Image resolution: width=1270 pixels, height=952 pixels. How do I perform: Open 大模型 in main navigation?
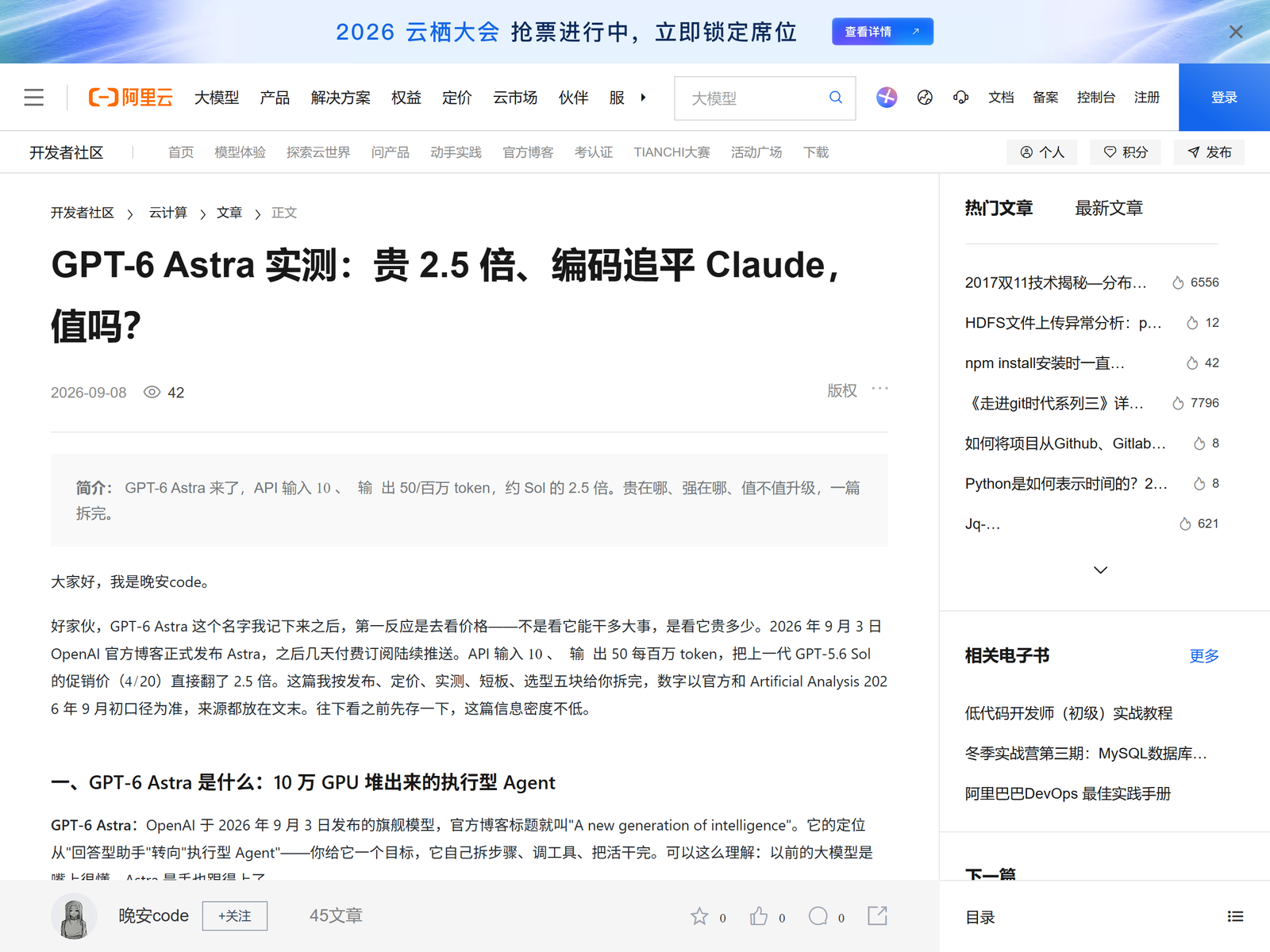(217, 98)
